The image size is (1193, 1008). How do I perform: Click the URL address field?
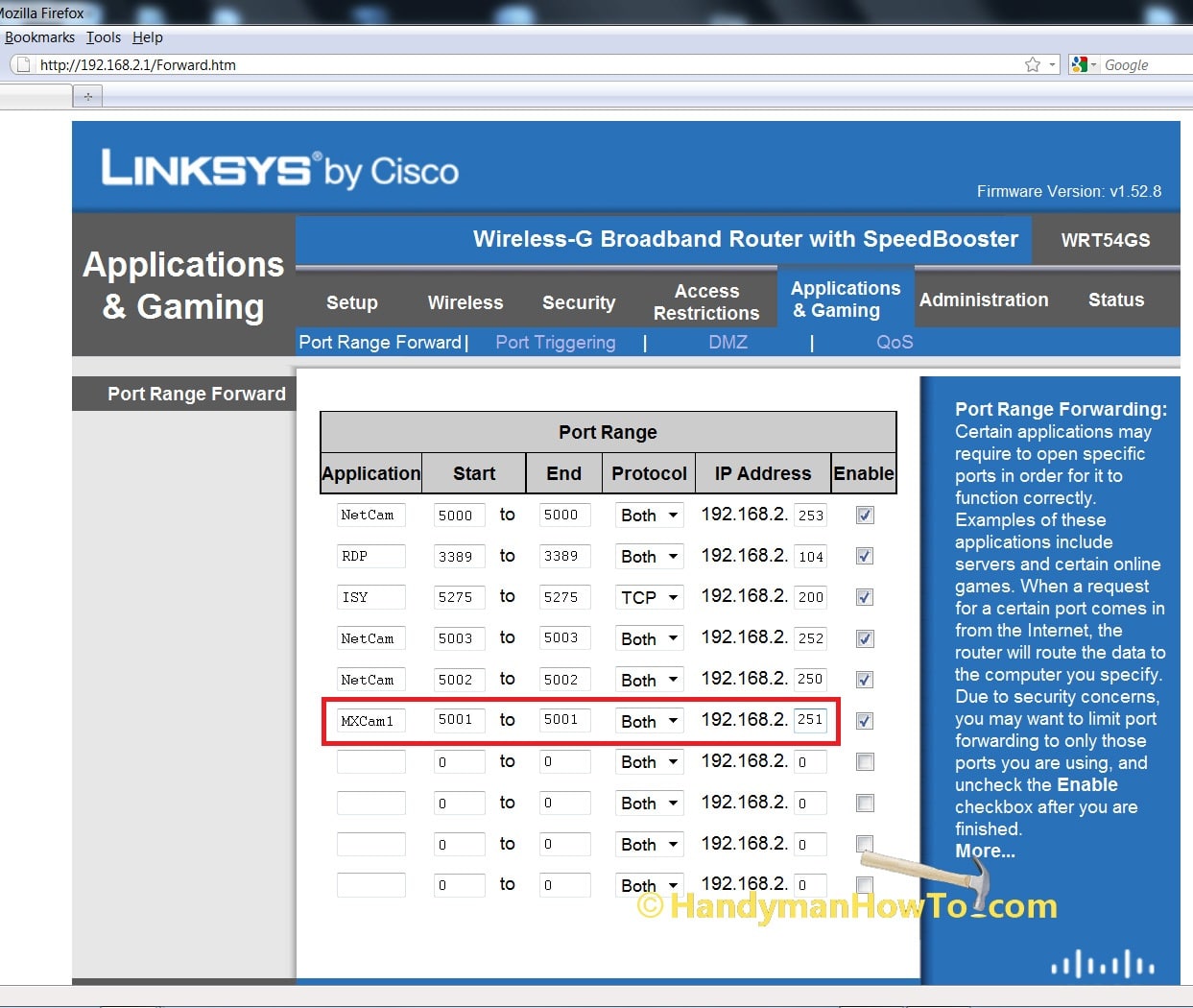[528, 64]
